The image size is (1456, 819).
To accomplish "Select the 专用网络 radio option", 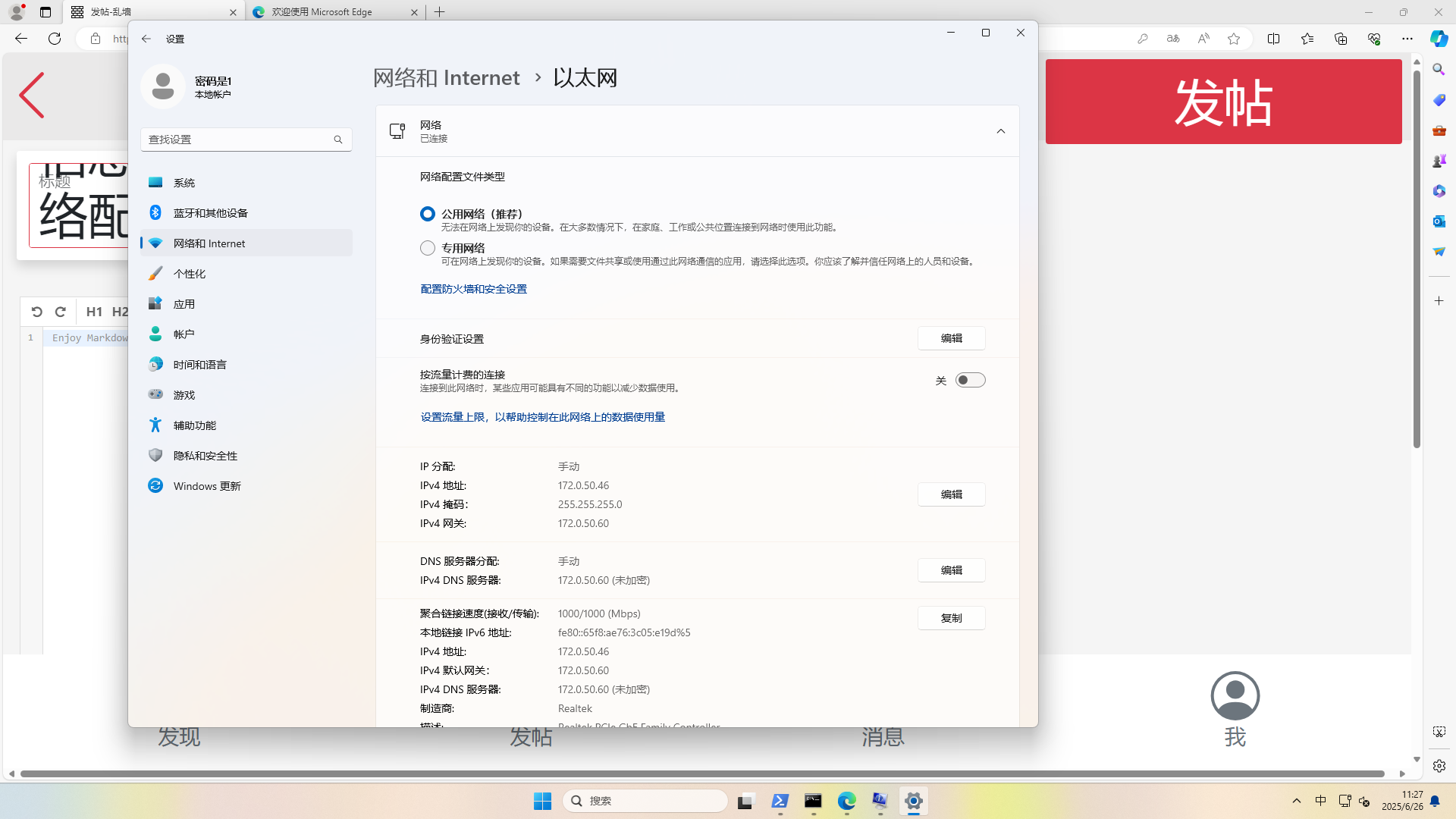I will (428, 248).
